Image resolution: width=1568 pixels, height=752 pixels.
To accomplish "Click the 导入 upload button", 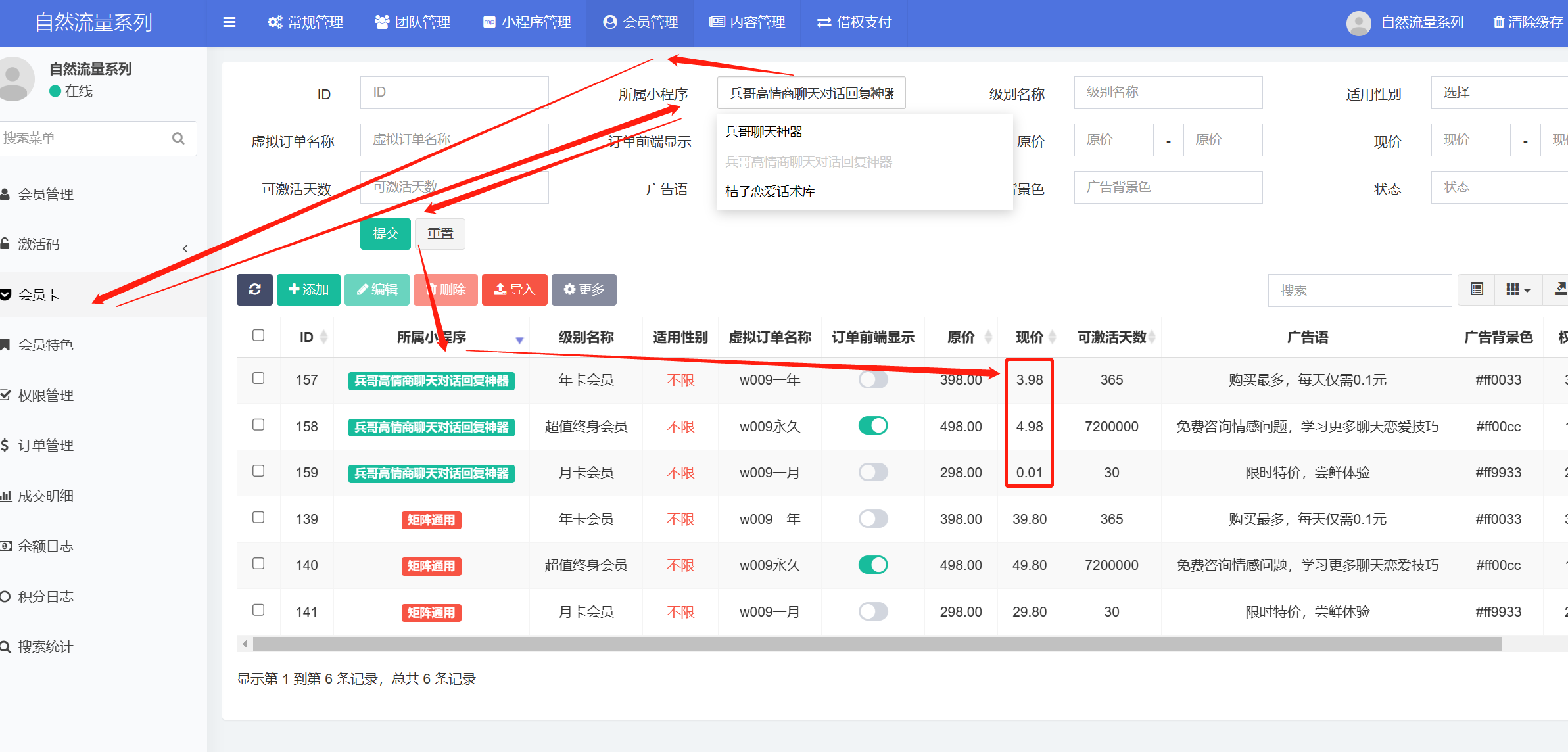I will (514, 289).
